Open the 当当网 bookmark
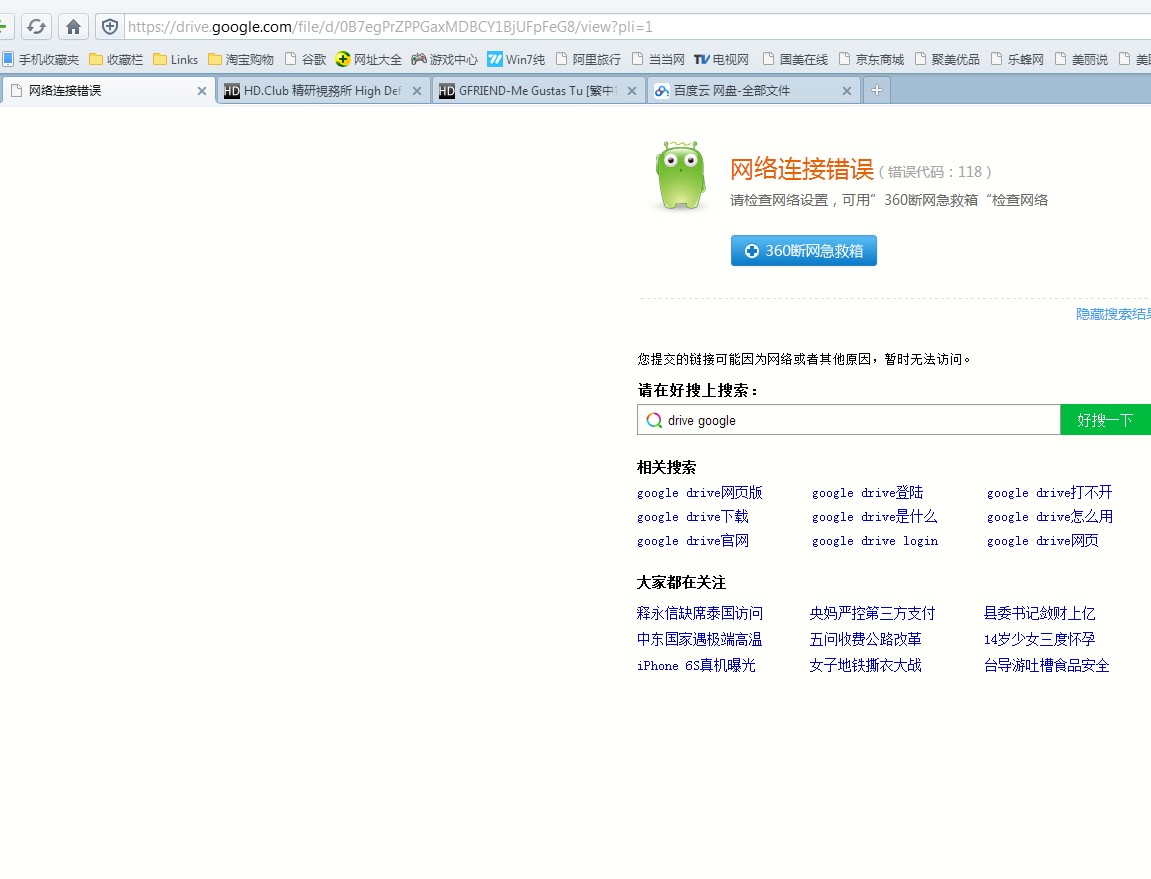Screen dimensions: 1151x879 658,59
